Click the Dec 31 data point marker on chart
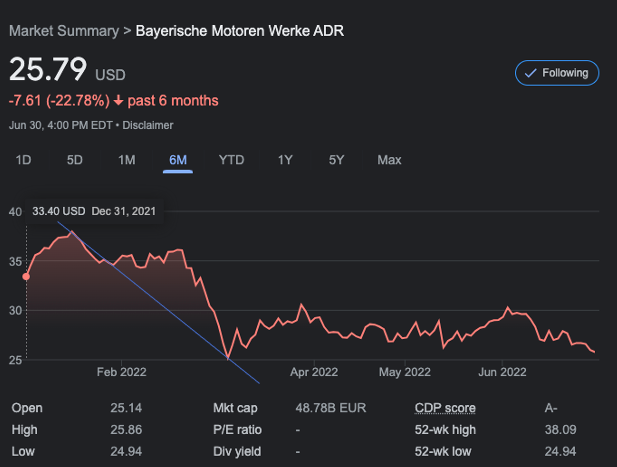The width and height of the screenshot is (617, 467). click(x=26, y=277)
